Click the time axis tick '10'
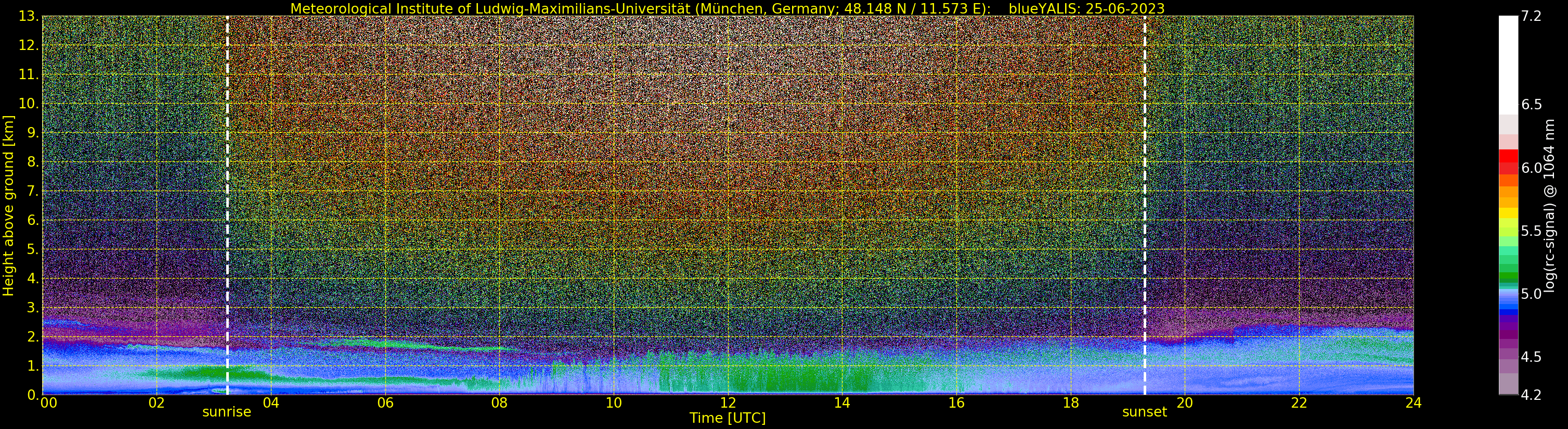Image resolution: width=1568 pixels, height=429 pixels. click(614, 403)
